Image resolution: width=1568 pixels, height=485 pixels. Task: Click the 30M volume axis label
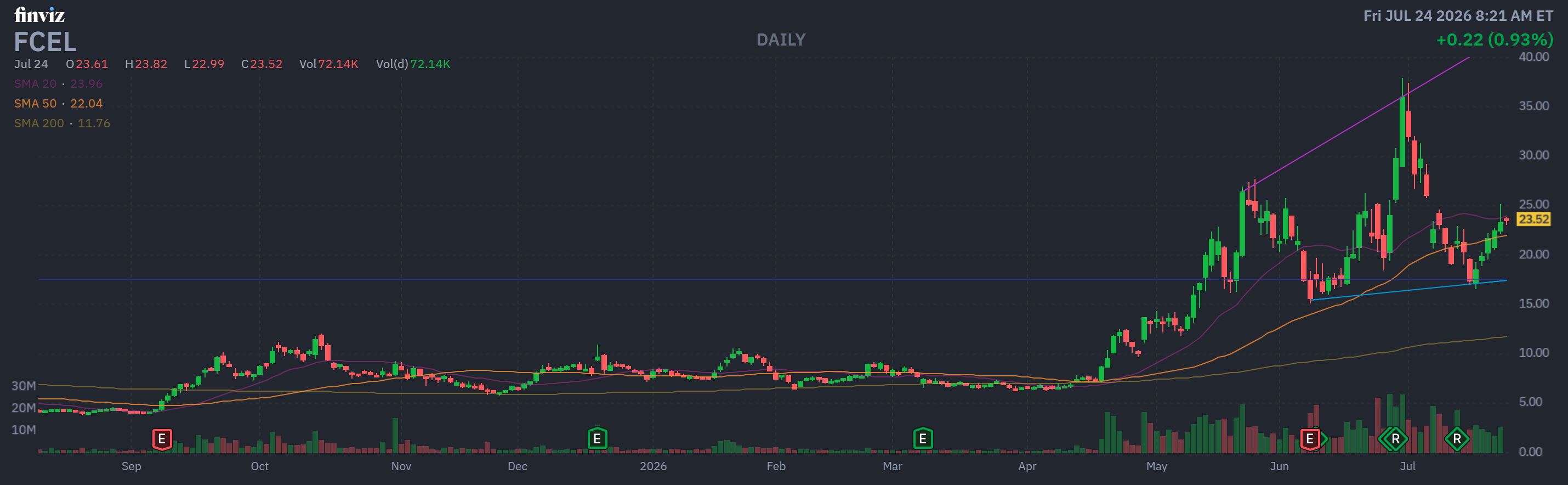pyautogui.click(x=24, y=386)
